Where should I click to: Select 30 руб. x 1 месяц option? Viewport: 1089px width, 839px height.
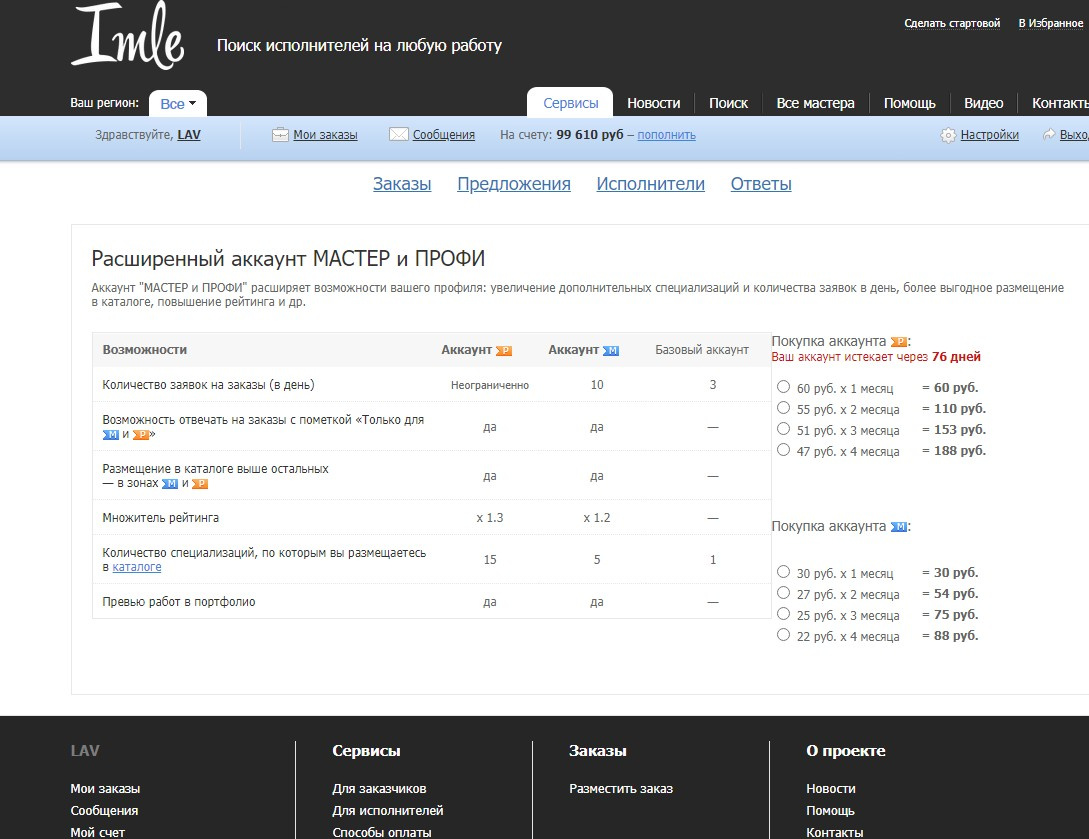pos(783,572)
